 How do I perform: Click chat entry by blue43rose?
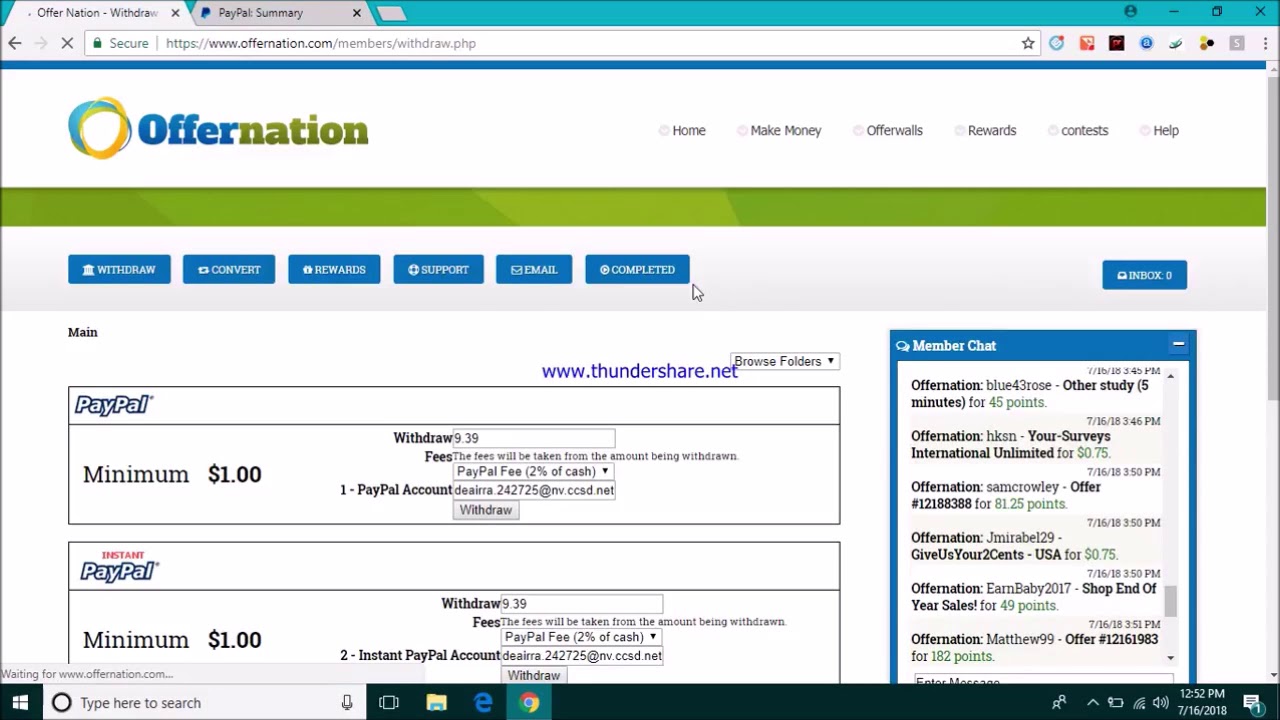click(x=1030, y=394)
